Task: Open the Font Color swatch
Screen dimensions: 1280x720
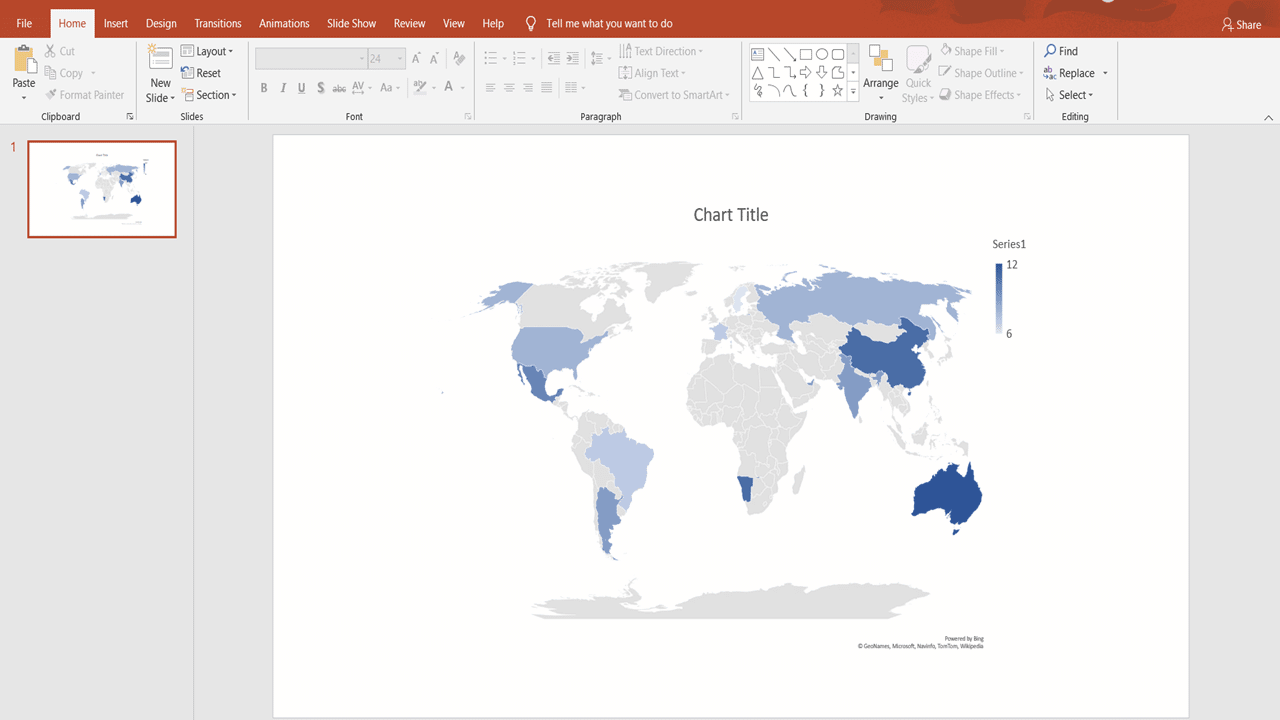Action: 449,88
